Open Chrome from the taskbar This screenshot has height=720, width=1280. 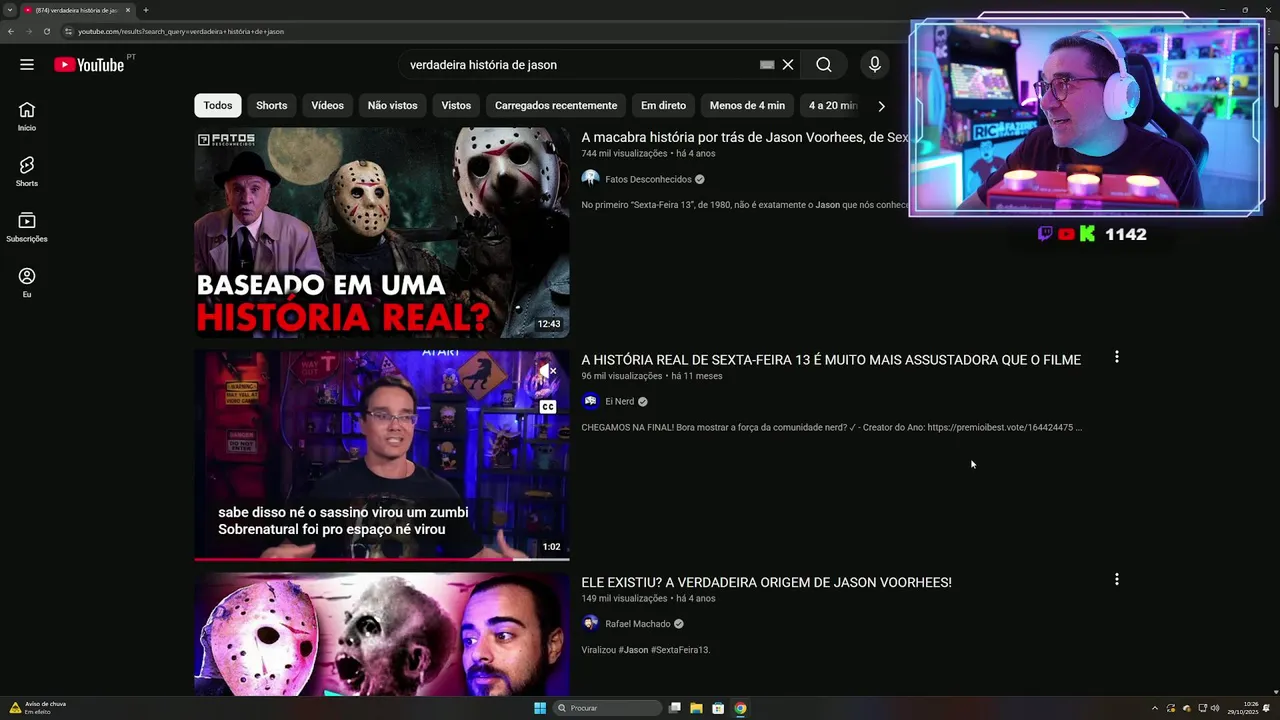pos(740,708)
